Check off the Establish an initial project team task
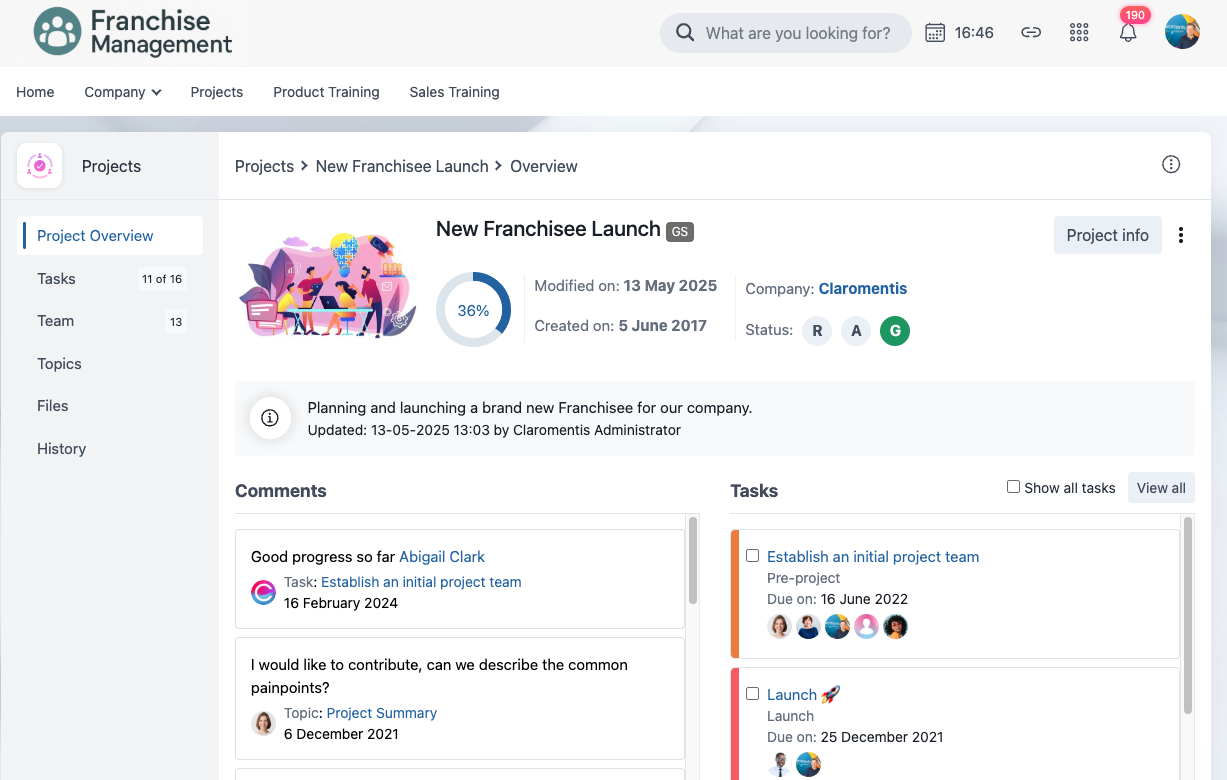This screenshot has height=780, width=1227. 753,556
